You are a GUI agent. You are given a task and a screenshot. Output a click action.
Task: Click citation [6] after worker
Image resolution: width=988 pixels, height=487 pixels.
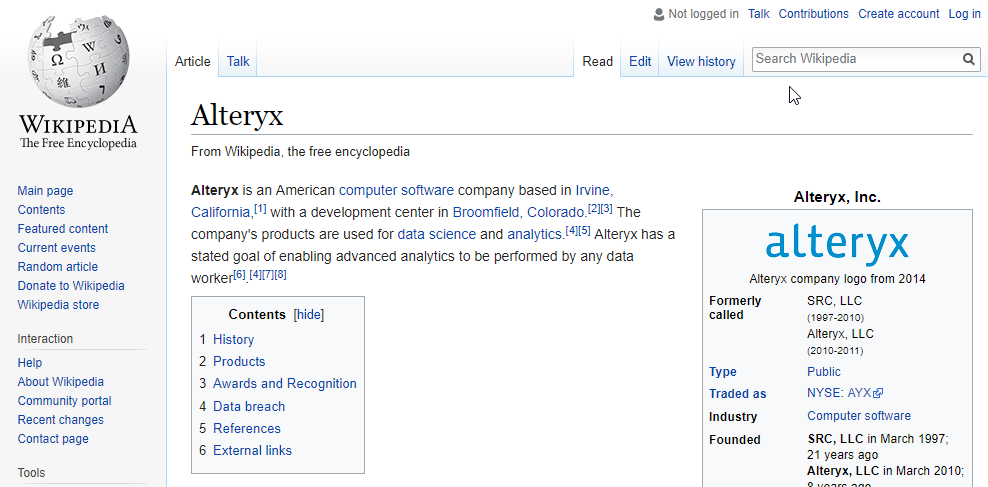(239, 274)
